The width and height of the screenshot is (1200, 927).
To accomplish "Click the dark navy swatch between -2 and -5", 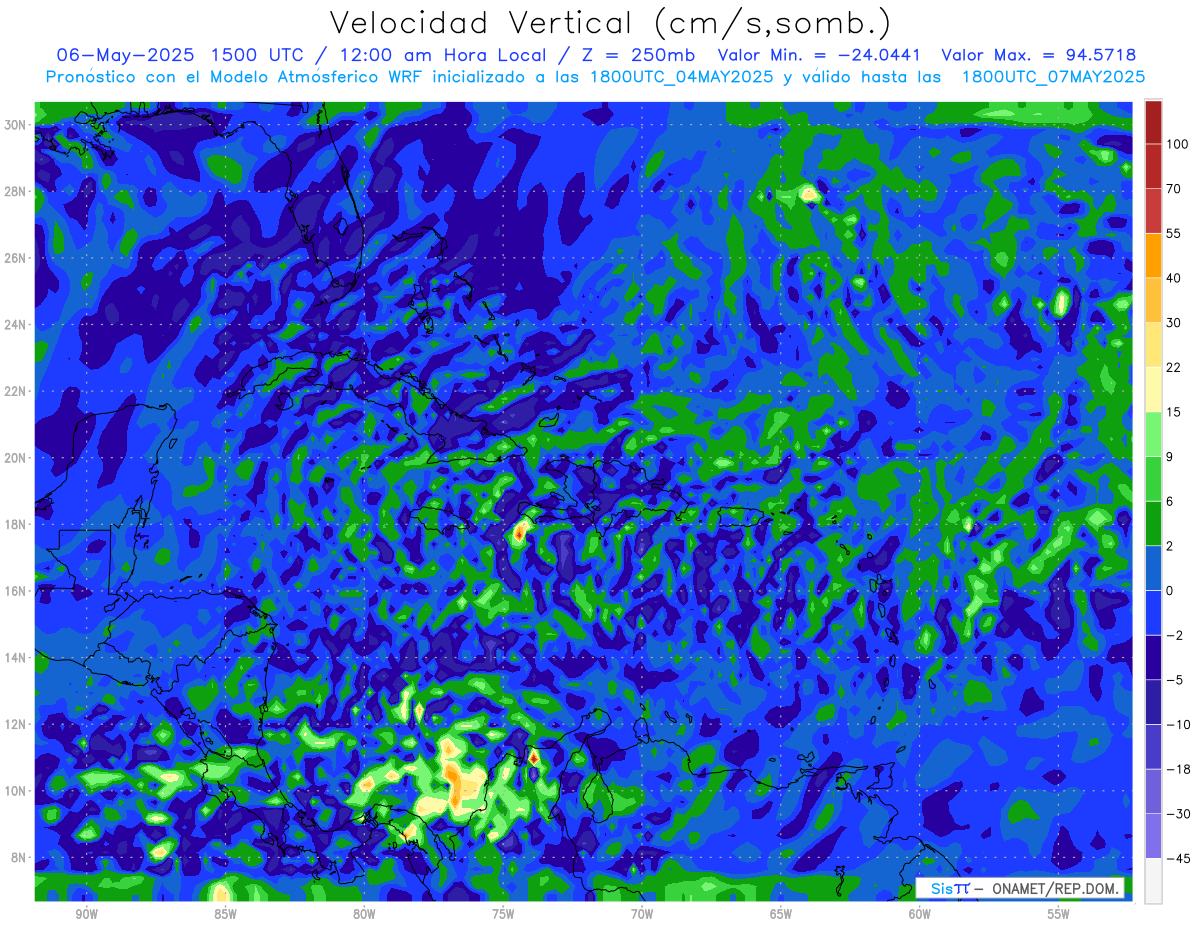I will click(x=1153, y=657).
